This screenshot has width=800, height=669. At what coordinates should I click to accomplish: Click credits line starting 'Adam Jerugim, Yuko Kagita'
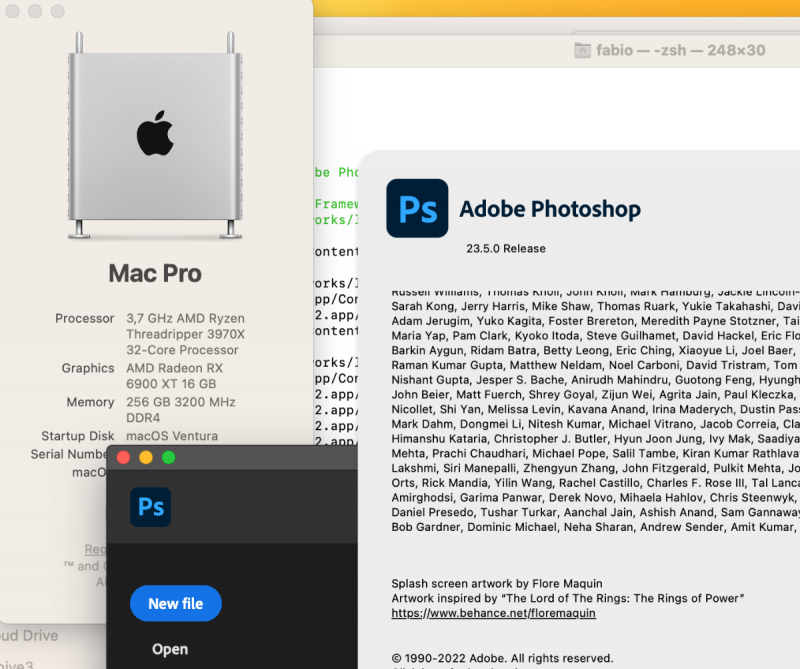(x=595, y=321)
